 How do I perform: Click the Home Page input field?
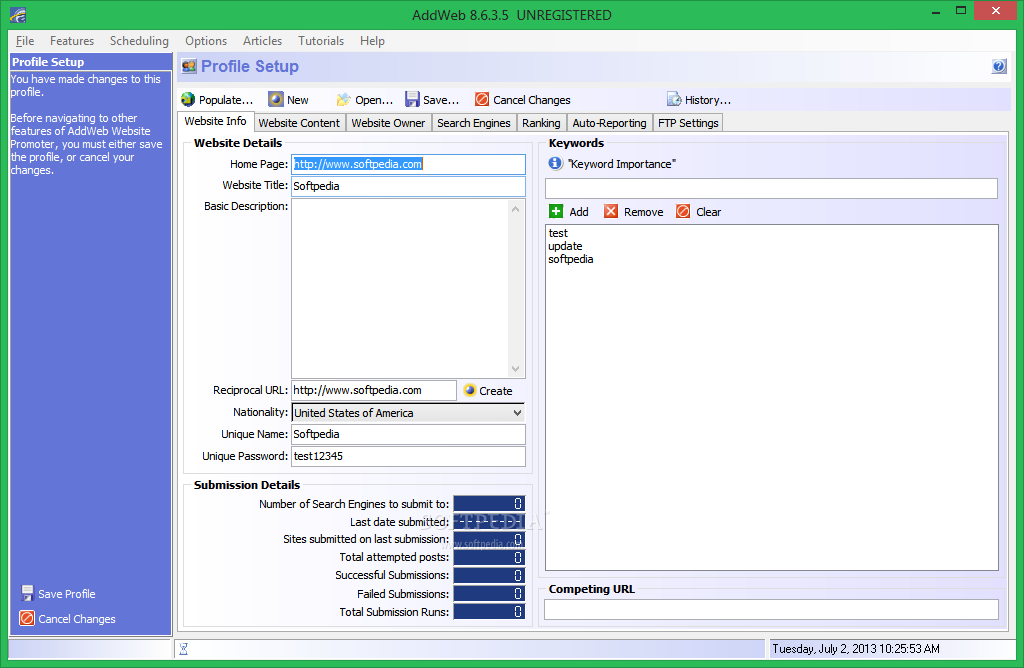[408, 164]
